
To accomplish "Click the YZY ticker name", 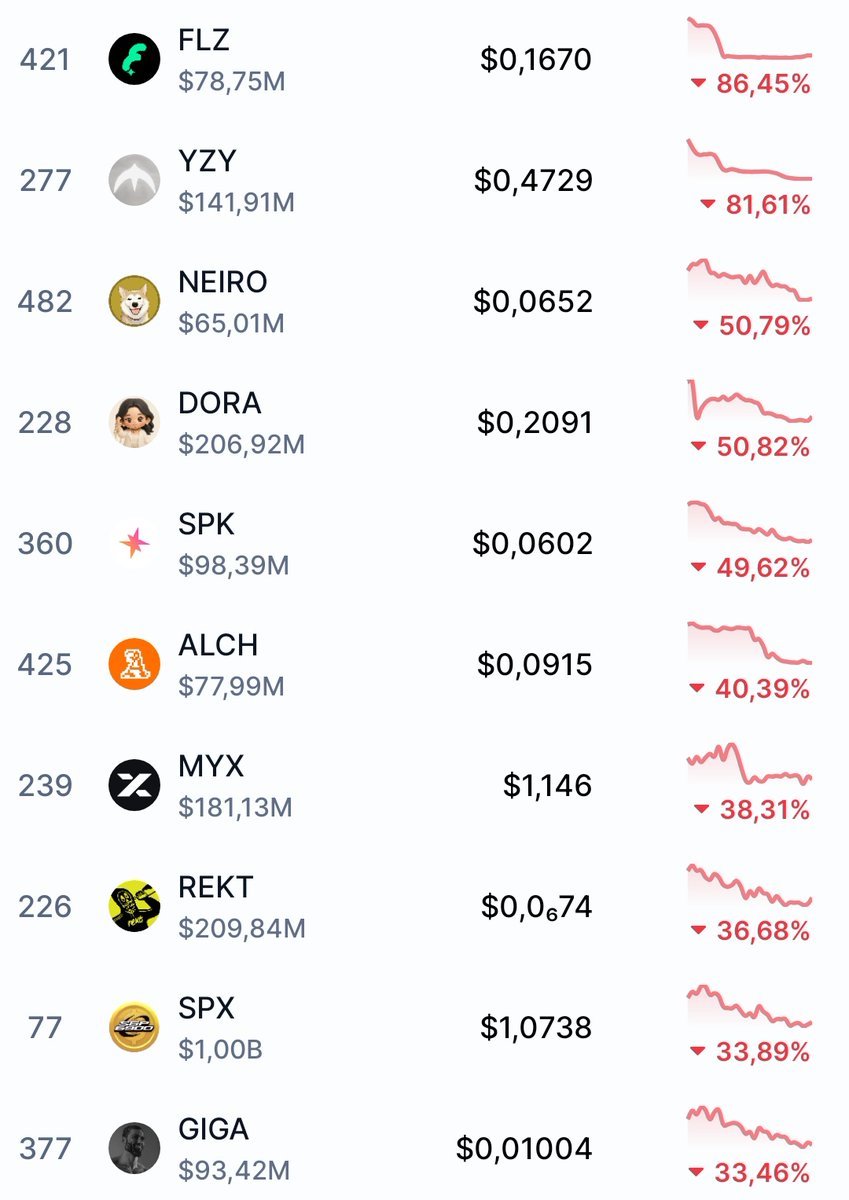I will [x=207, y=161].
